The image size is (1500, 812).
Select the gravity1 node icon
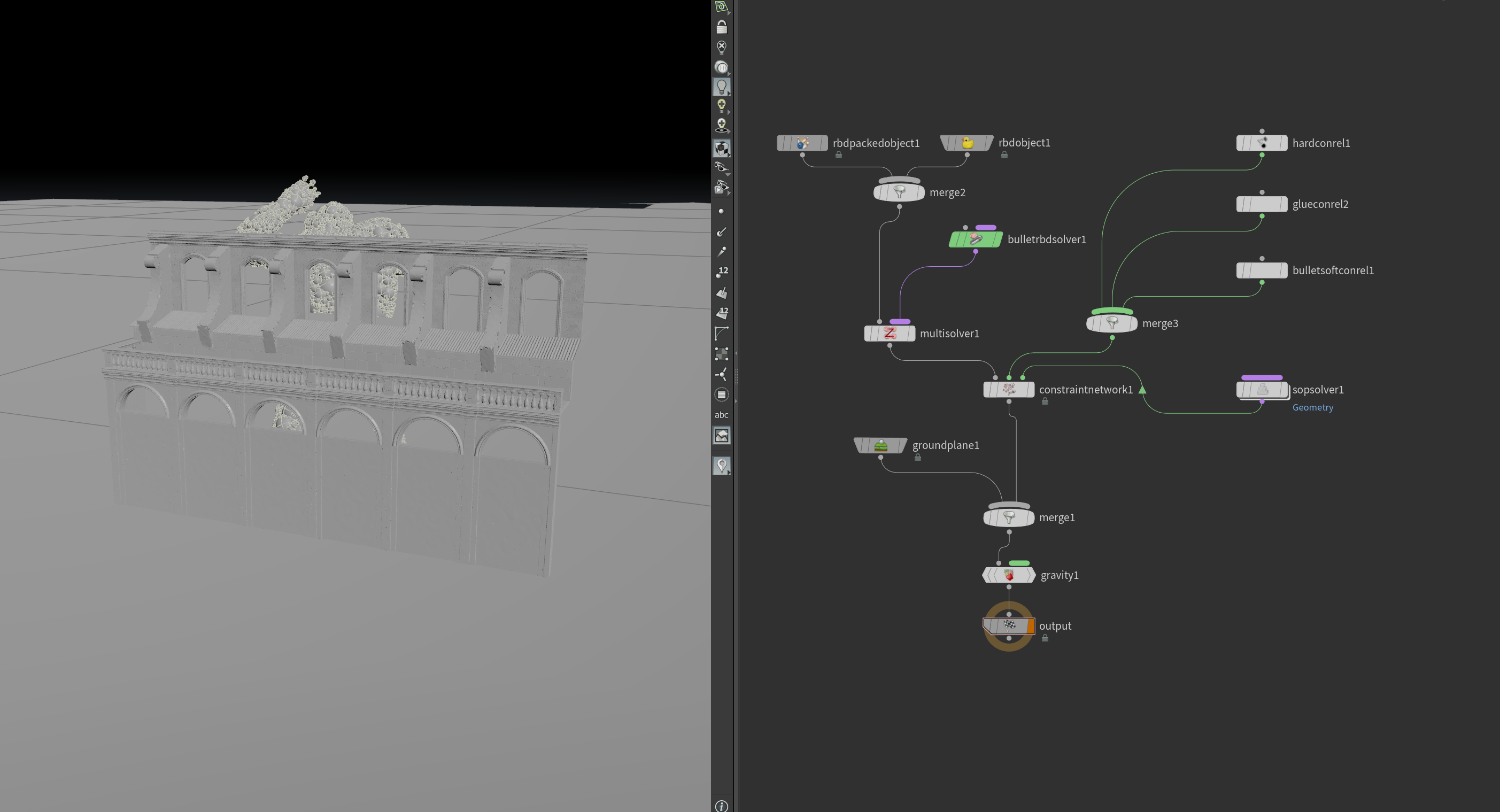point(1009,575)
